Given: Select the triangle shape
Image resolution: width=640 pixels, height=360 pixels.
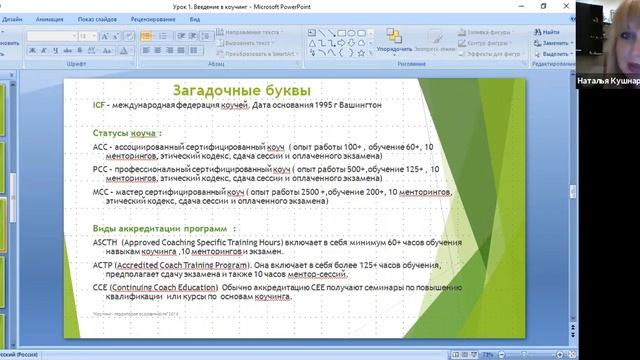Looking at the screenshot, I should pos(312,43).
